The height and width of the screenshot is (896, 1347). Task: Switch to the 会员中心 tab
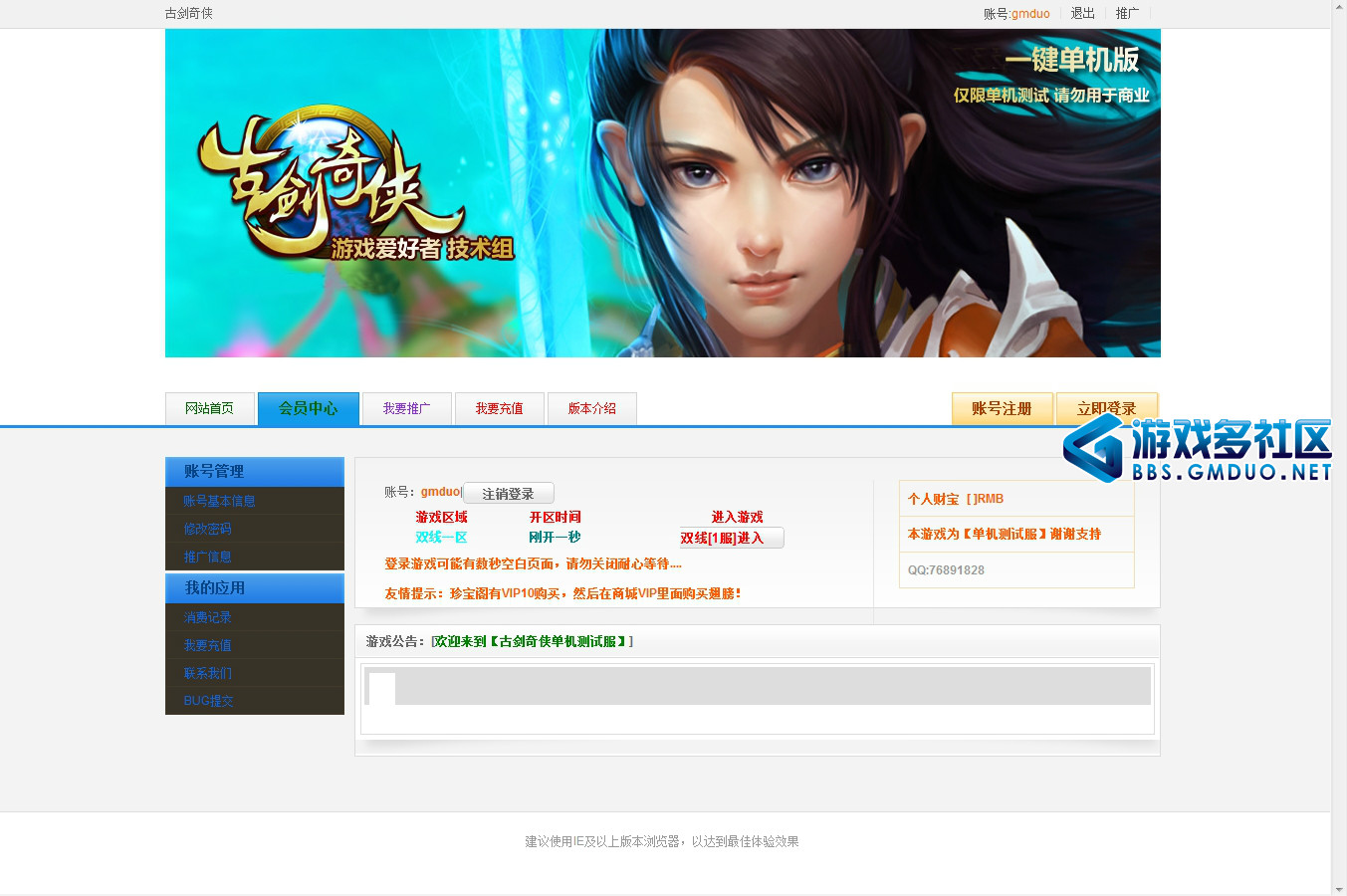[308, 408]
